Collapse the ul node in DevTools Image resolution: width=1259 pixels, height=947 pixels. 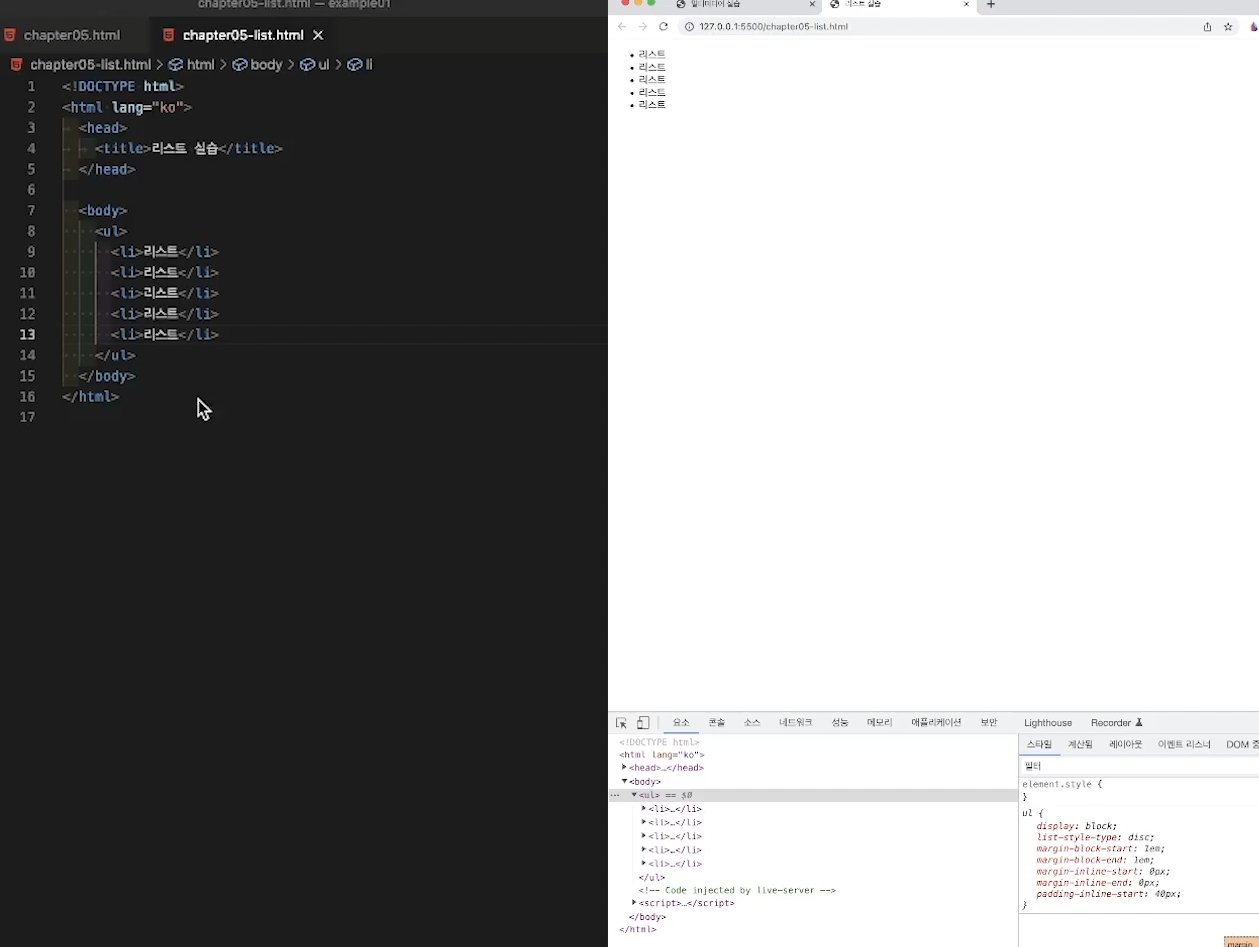pos(634,795)
